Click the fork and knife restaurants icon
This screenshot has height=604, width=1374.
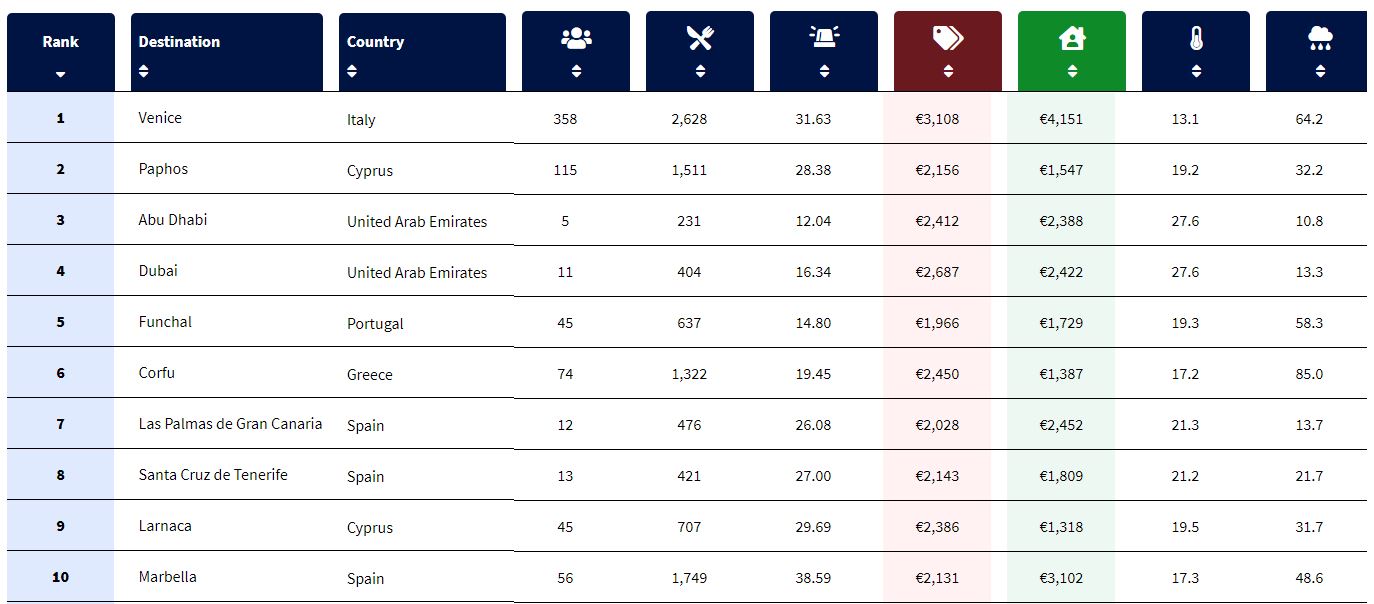[x=700, y=39]
